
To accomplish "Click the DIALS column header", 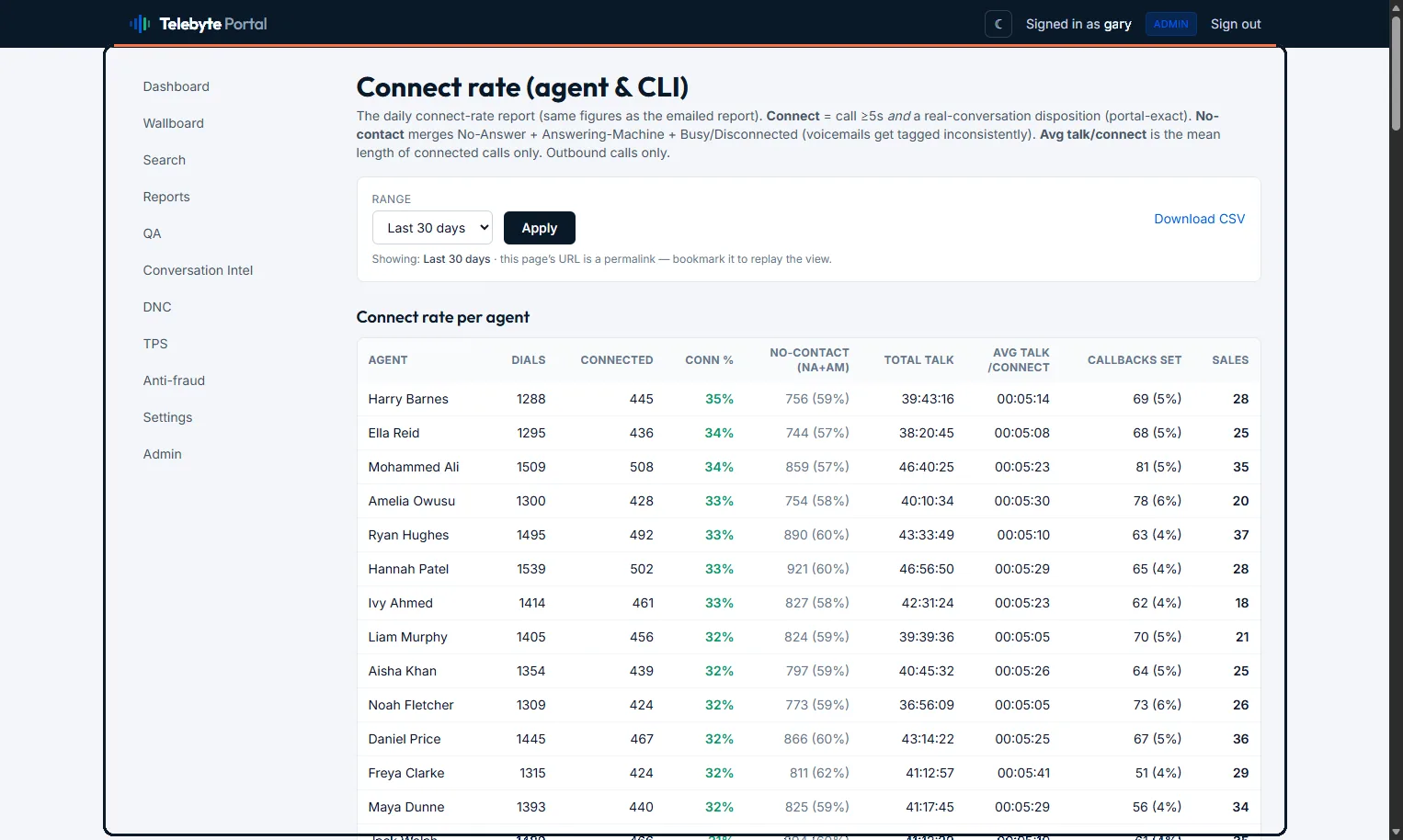I will pos(529,360).
